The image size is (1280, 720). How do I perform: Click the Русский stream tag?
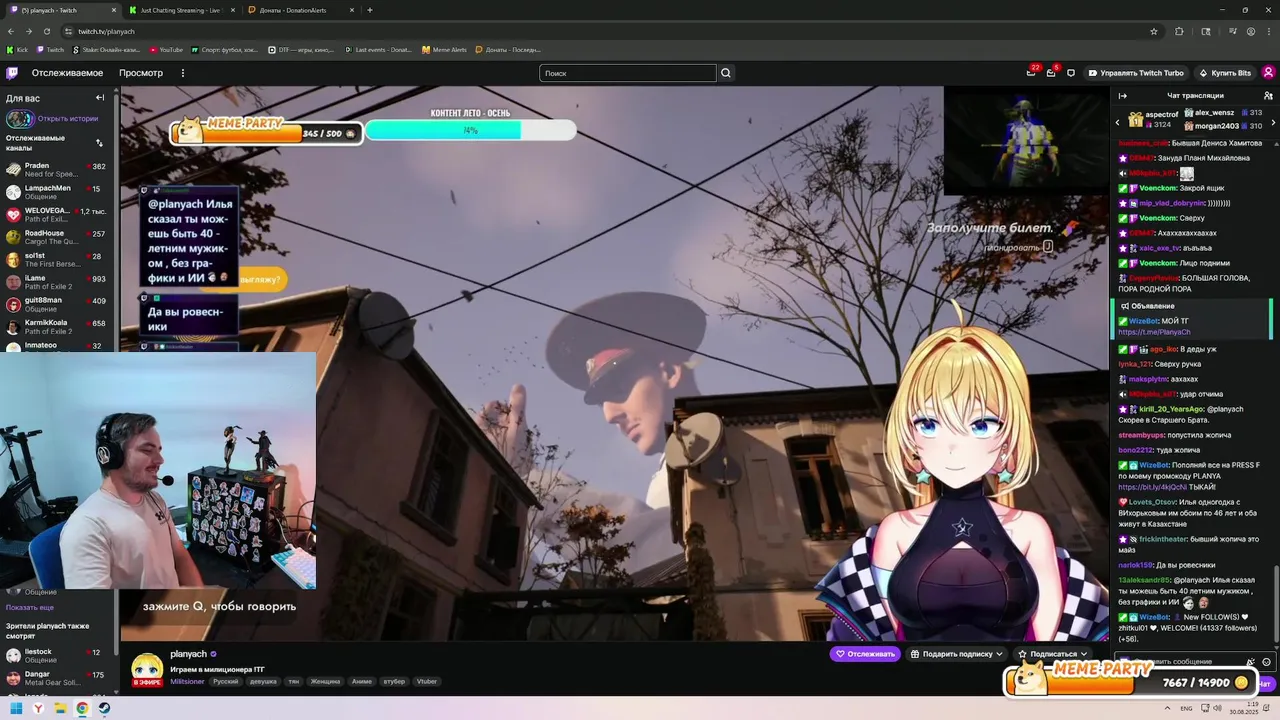pos(225,682)
